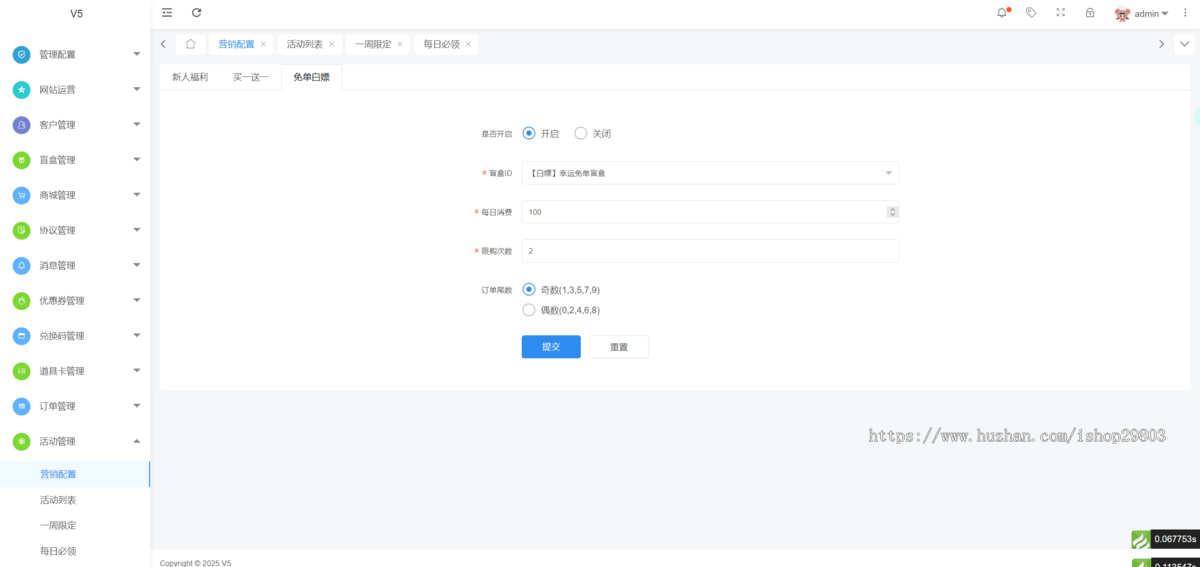
Task: Click the 活动管理 sidebar icon
Action: [21, 441]
